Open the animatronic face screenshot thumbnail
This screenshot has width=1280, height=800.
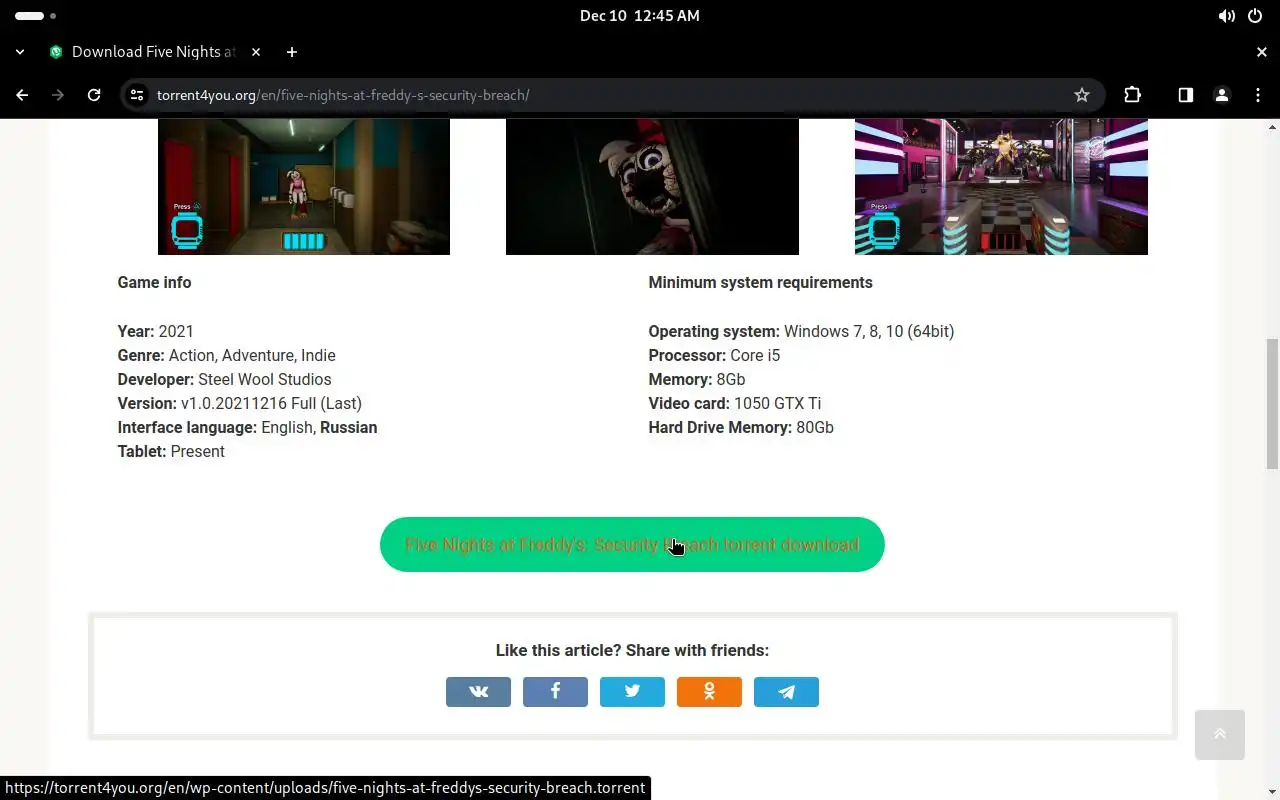652,186
